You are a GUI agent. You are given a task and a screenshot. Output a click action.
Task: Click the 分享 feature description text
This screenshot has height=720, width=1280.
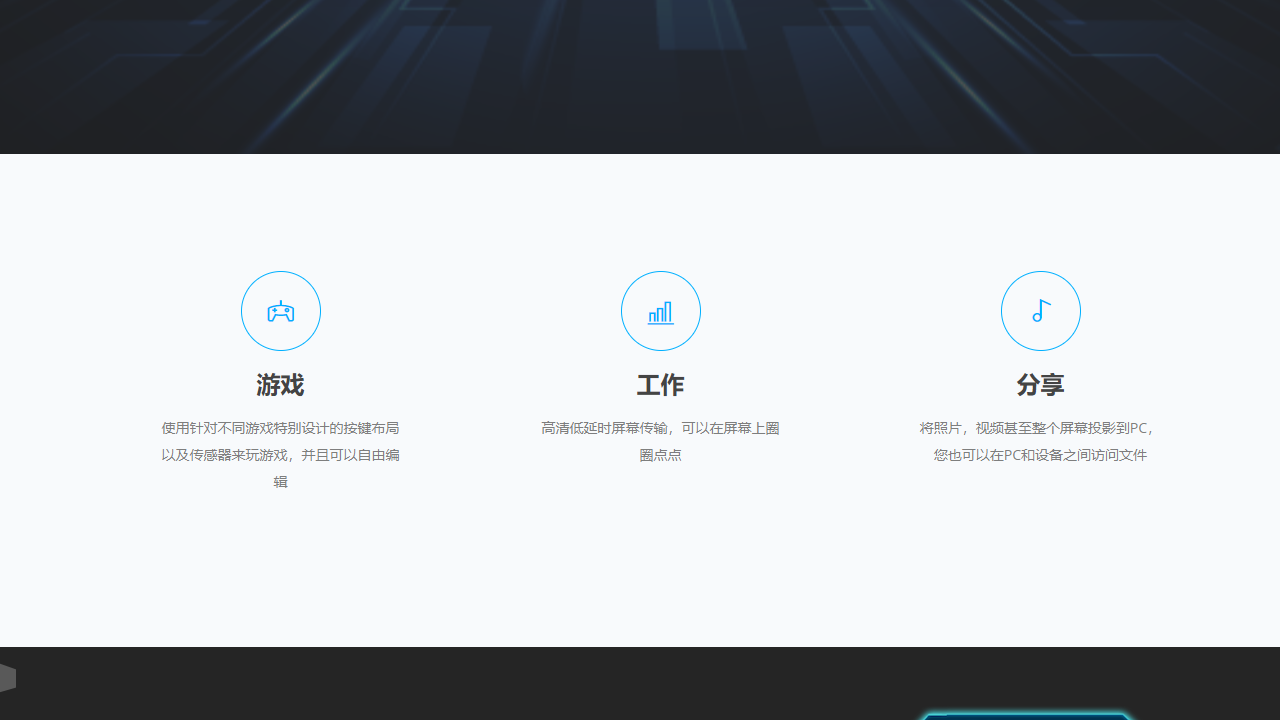tap(1040, 441)
